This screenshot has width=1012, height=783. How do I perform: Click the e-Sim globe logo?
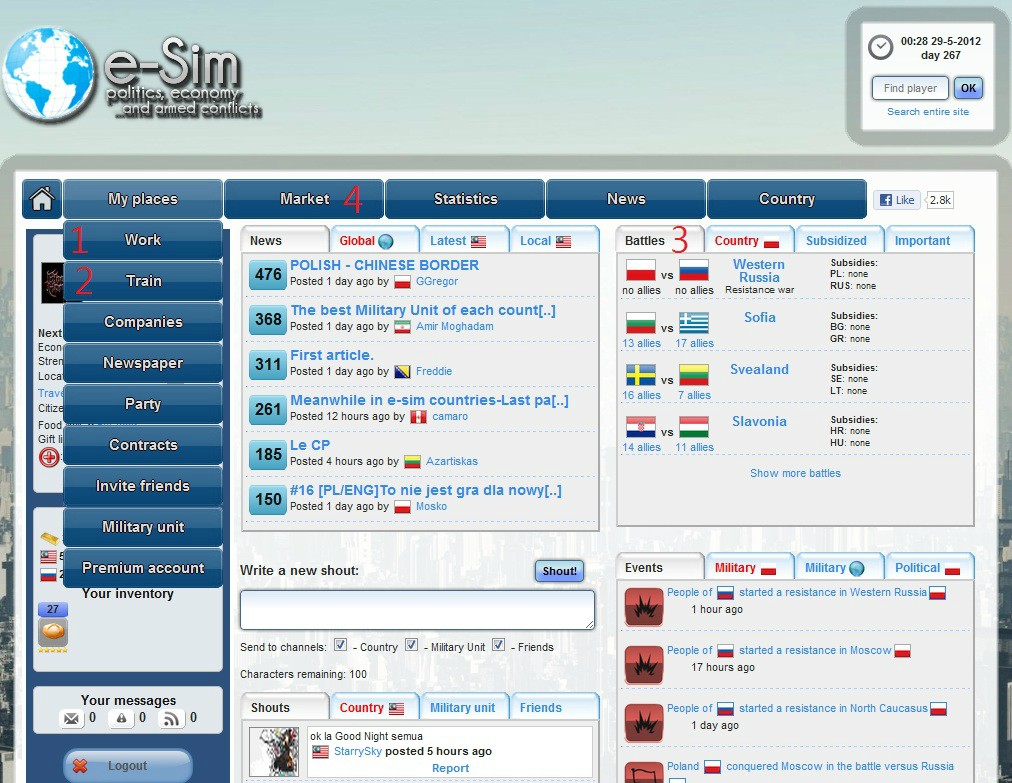click(x=47, y=75)
